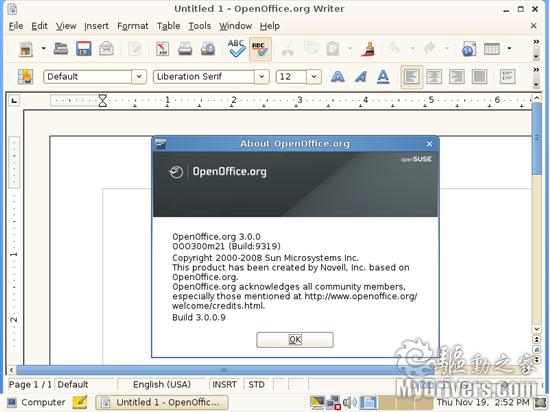Click the Document as E-mail icon
Image resolution: width=550 pixels, height=412 pixels.
pyautogui.click(x=106, y=48)
